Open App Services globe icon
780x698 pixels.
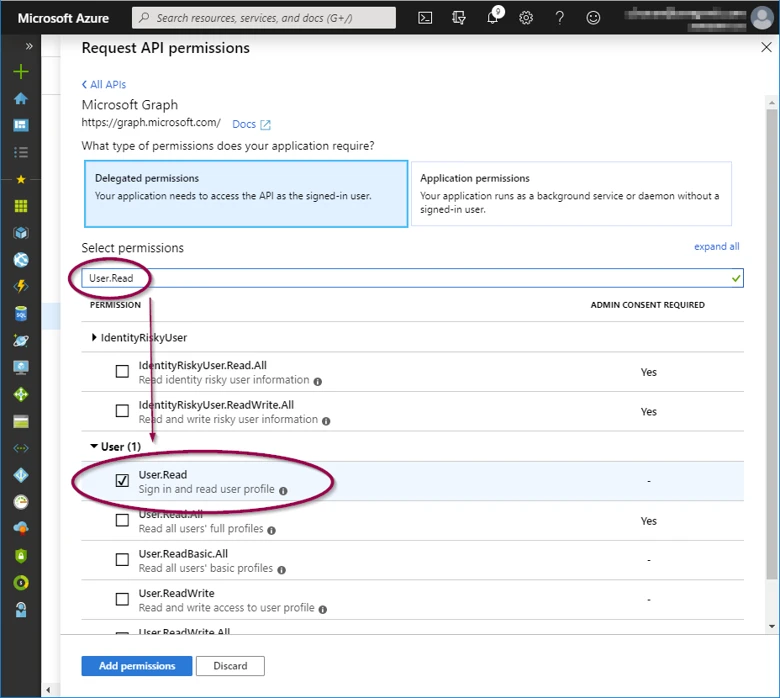[21, 260]
